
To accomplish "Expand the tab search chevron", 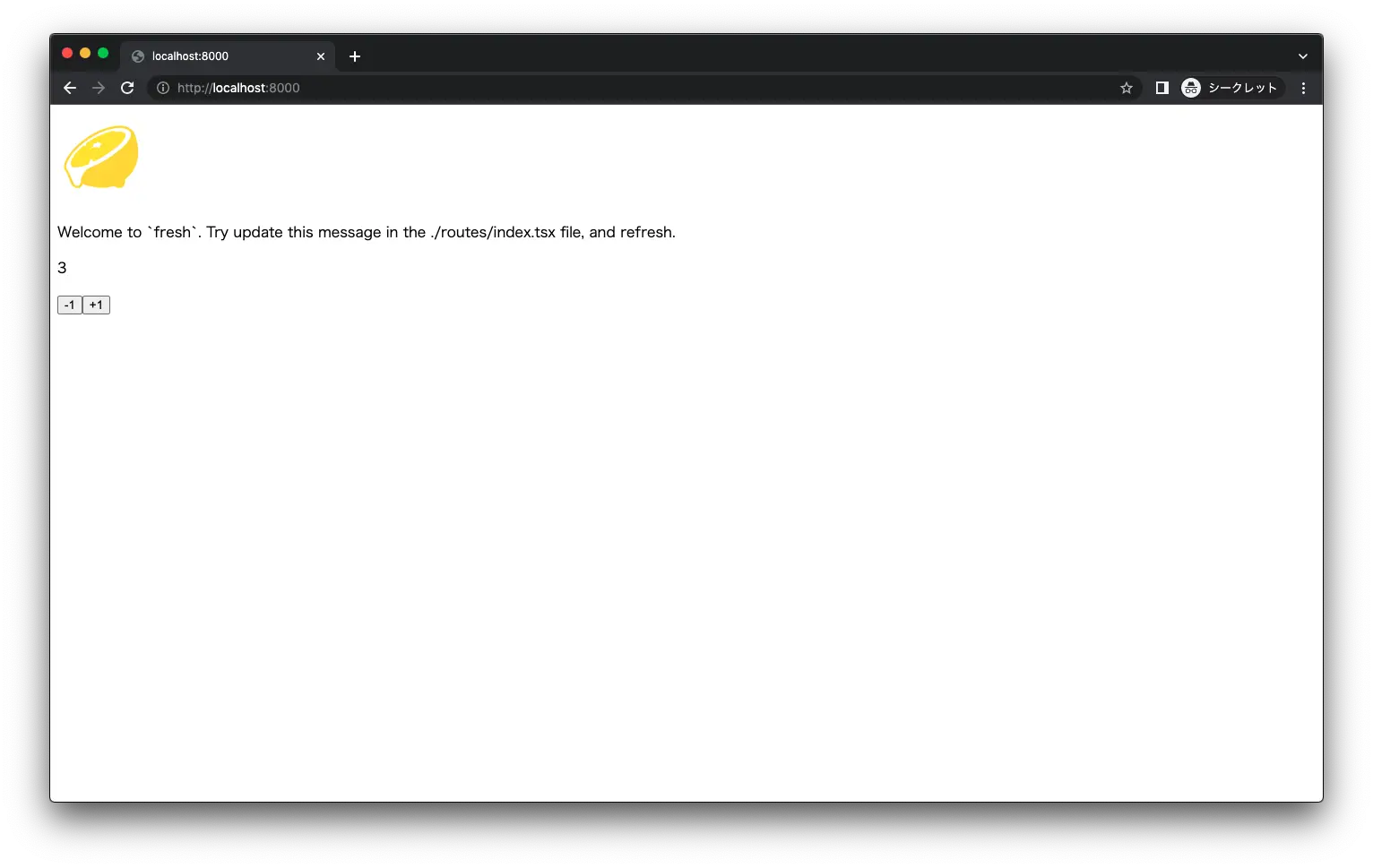I will coord(1303,56).
